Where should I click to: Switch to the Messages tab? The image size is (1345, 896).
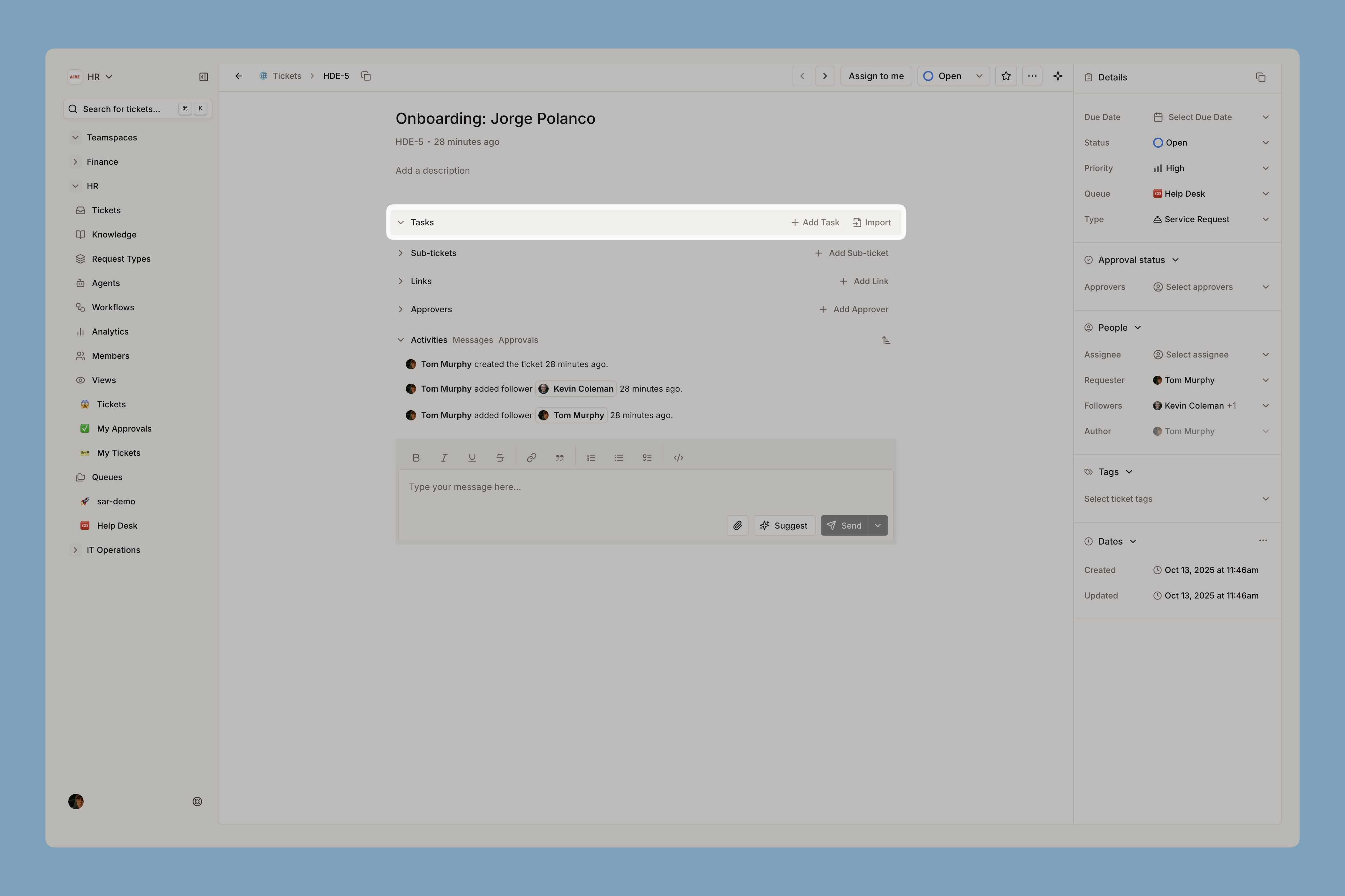[x=472, y=340]
